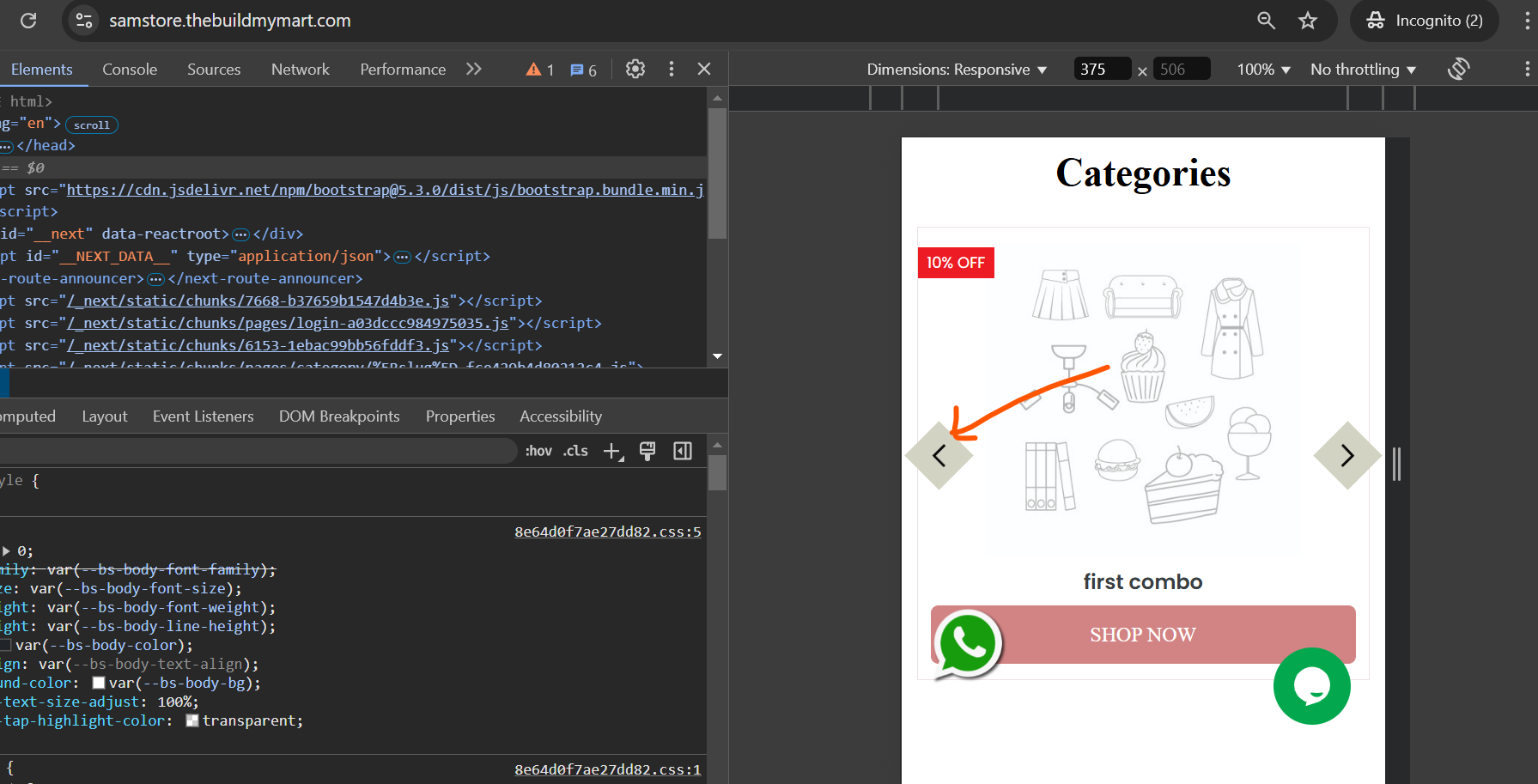Click the warning count icon showing 1
Screen dimensions: 1538x784
540,70
